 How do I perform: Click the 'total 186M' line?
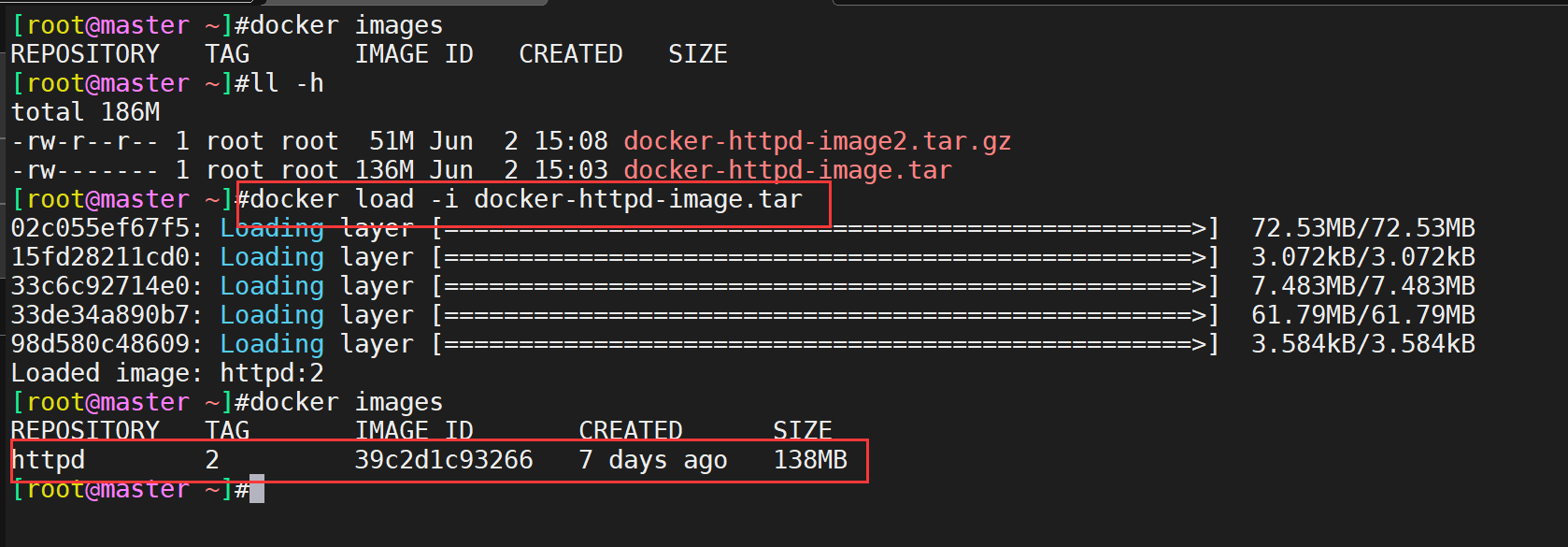click(86, 112)
